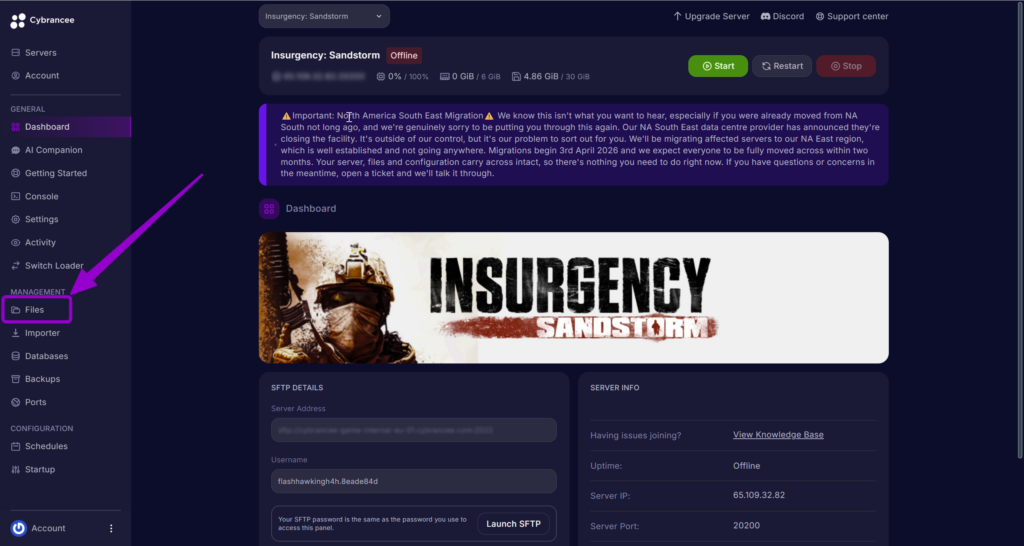
Task: Click the Schedules calendar icon
Action: [16, 446]
